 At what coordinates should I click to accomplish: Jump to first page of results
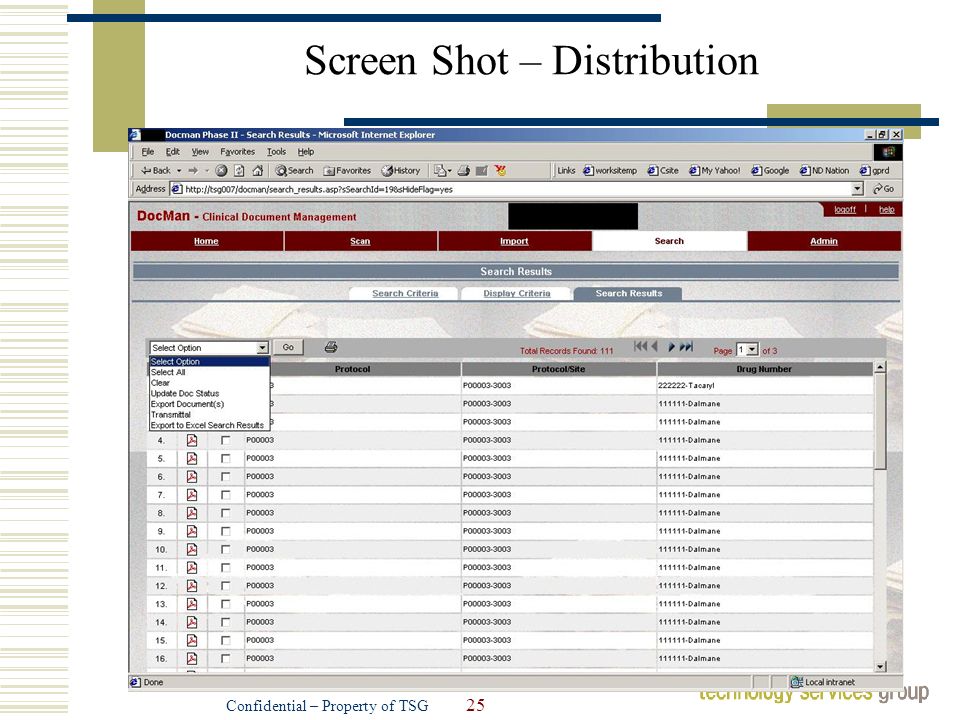[640, 347]
